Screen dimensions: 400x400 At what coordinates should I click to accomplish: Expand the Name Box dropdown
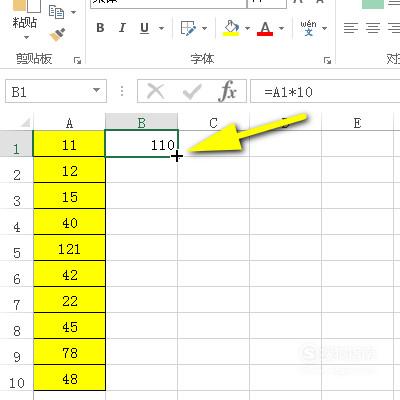click(97, 91)
